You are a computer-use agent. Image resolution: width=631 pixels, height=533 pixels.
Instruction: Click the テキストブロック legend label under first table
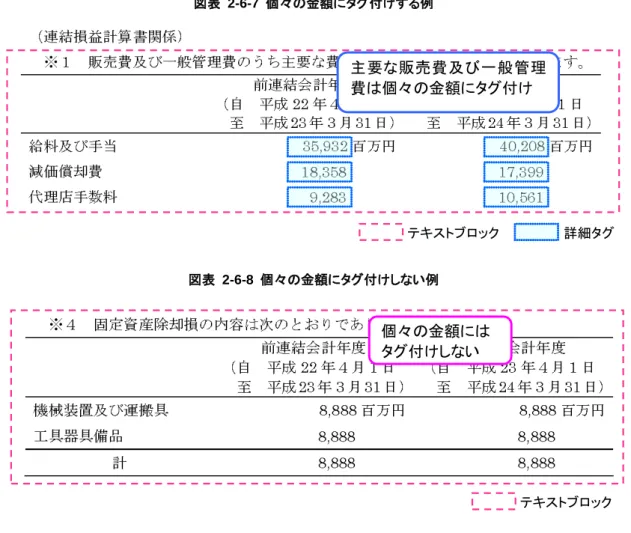pos(453,233)
